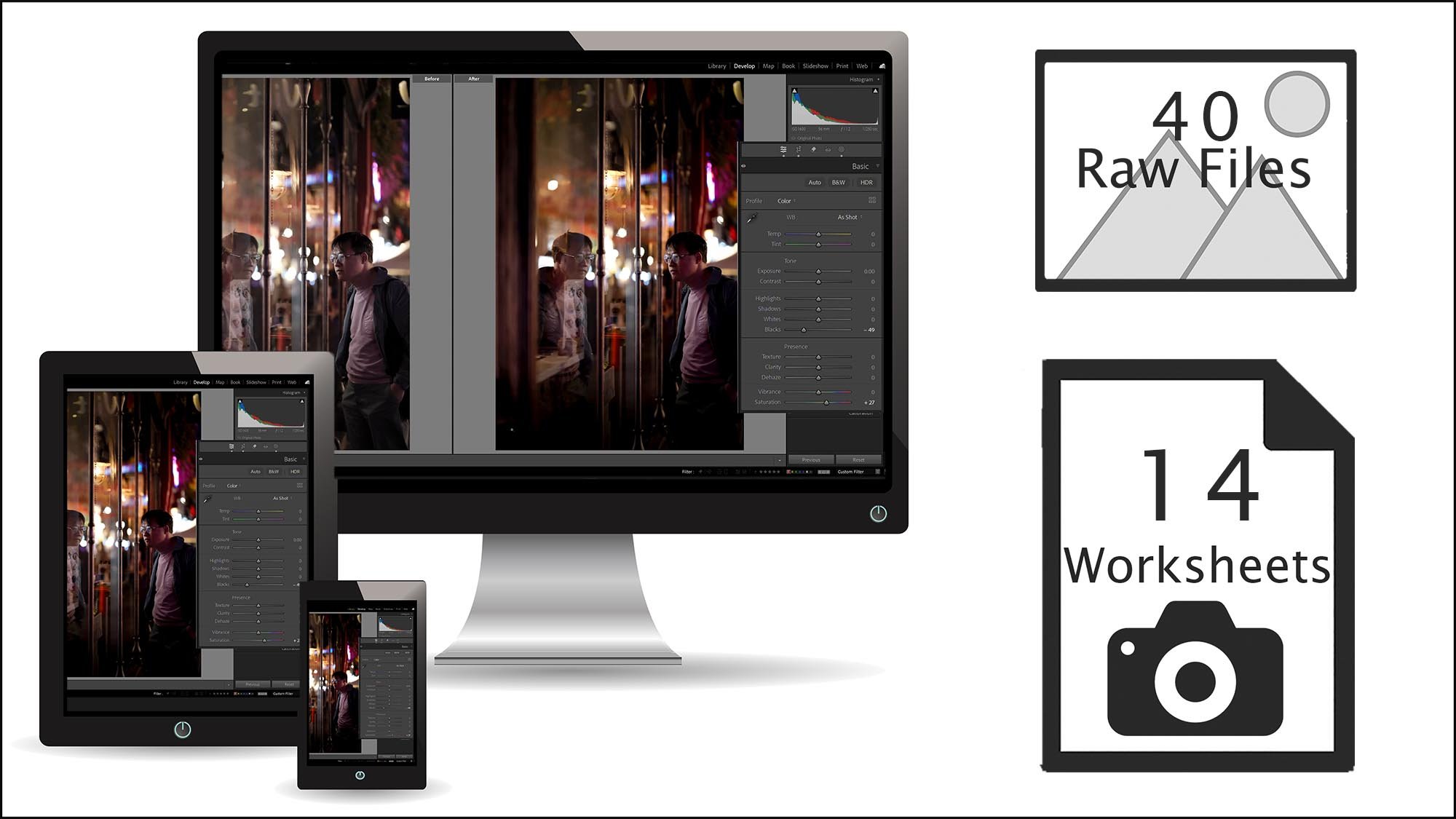Open the profile browser grid icon
The width and height of the screenshot is (1456, 819).
872,200
